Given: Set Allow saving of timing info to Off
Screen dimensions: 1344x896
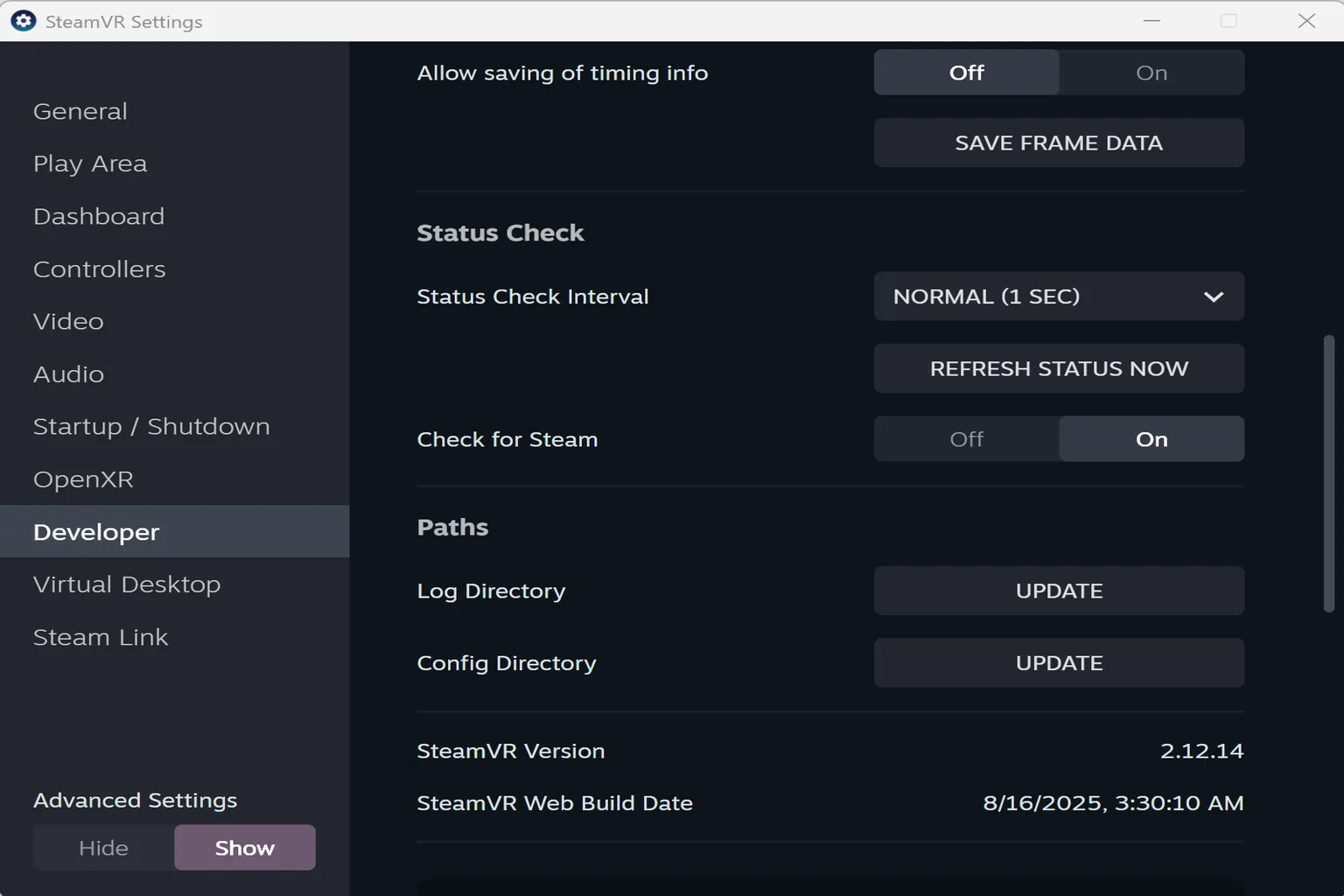Looking at the screenshot, I should coord(966,73).
